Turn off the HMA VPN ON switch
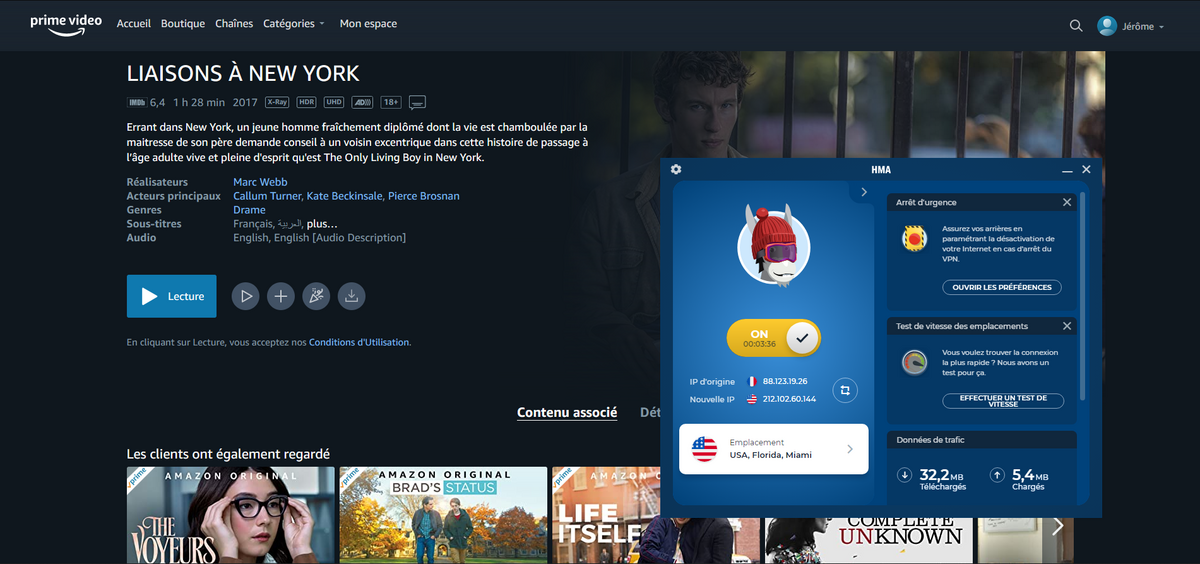 click(774, 338)
